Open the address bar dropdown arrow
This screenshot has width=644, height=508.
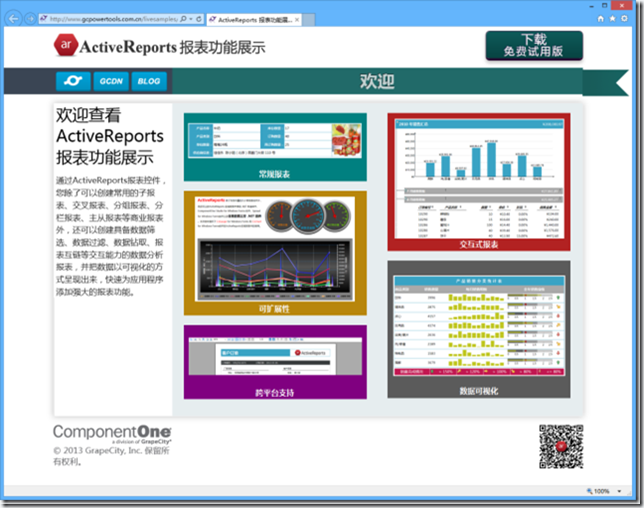[191, 19]
